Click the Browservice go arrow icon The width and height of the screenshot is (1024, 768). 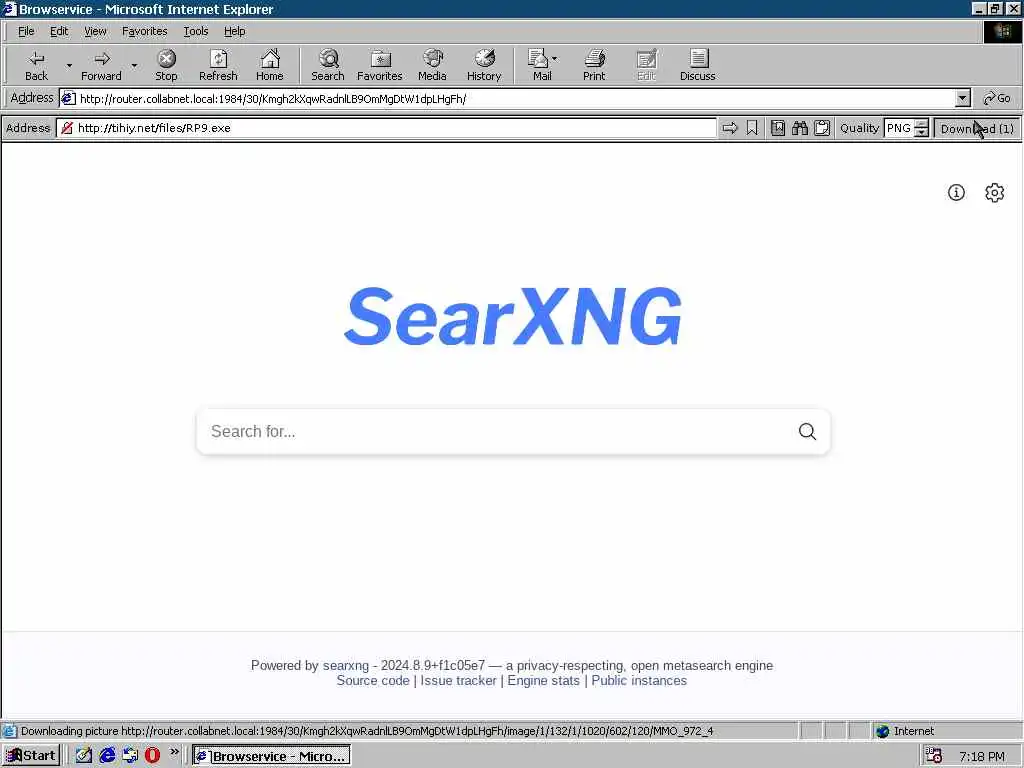point(729,128)
